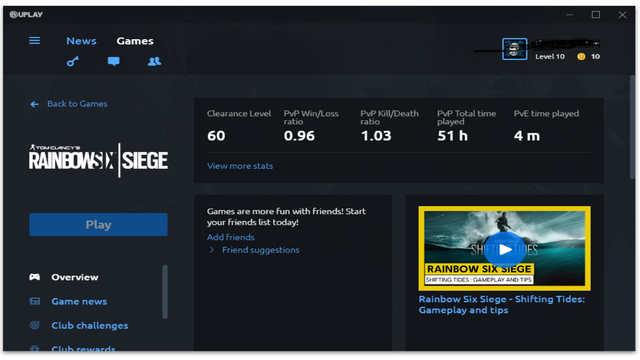Viewport: 640px width, 360px height.
Task: Open Club rewards section
Action: [83, 348]
